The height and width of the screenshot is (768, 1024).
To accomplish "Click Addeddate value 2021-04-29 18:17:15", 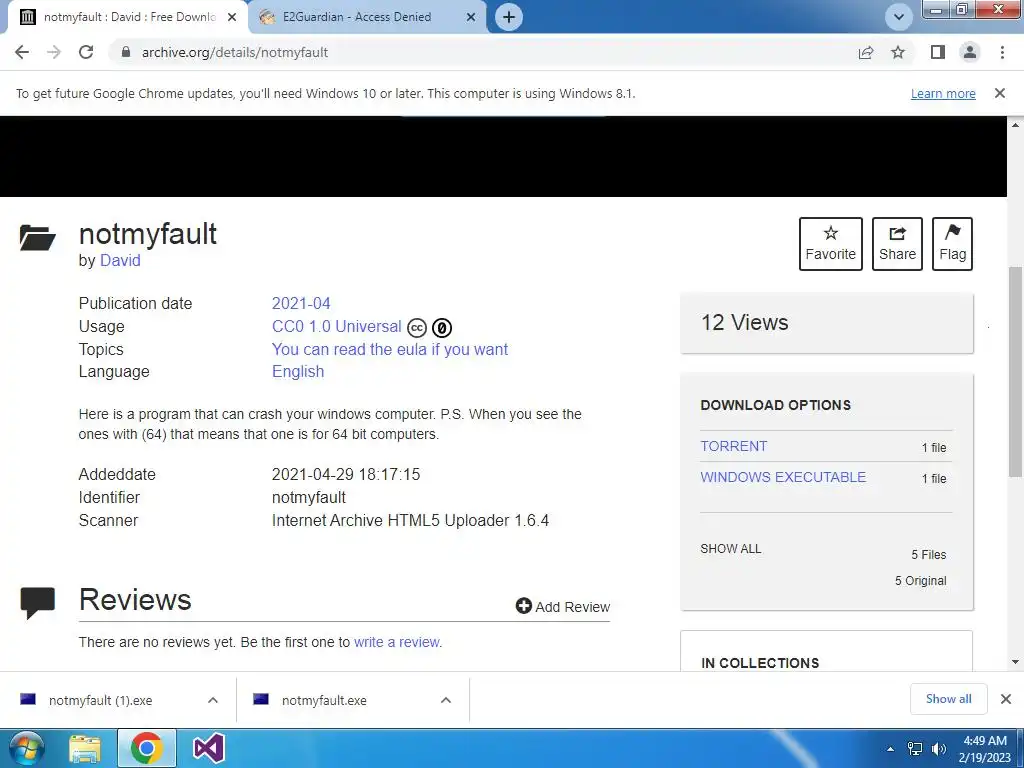I will point(345,475).
